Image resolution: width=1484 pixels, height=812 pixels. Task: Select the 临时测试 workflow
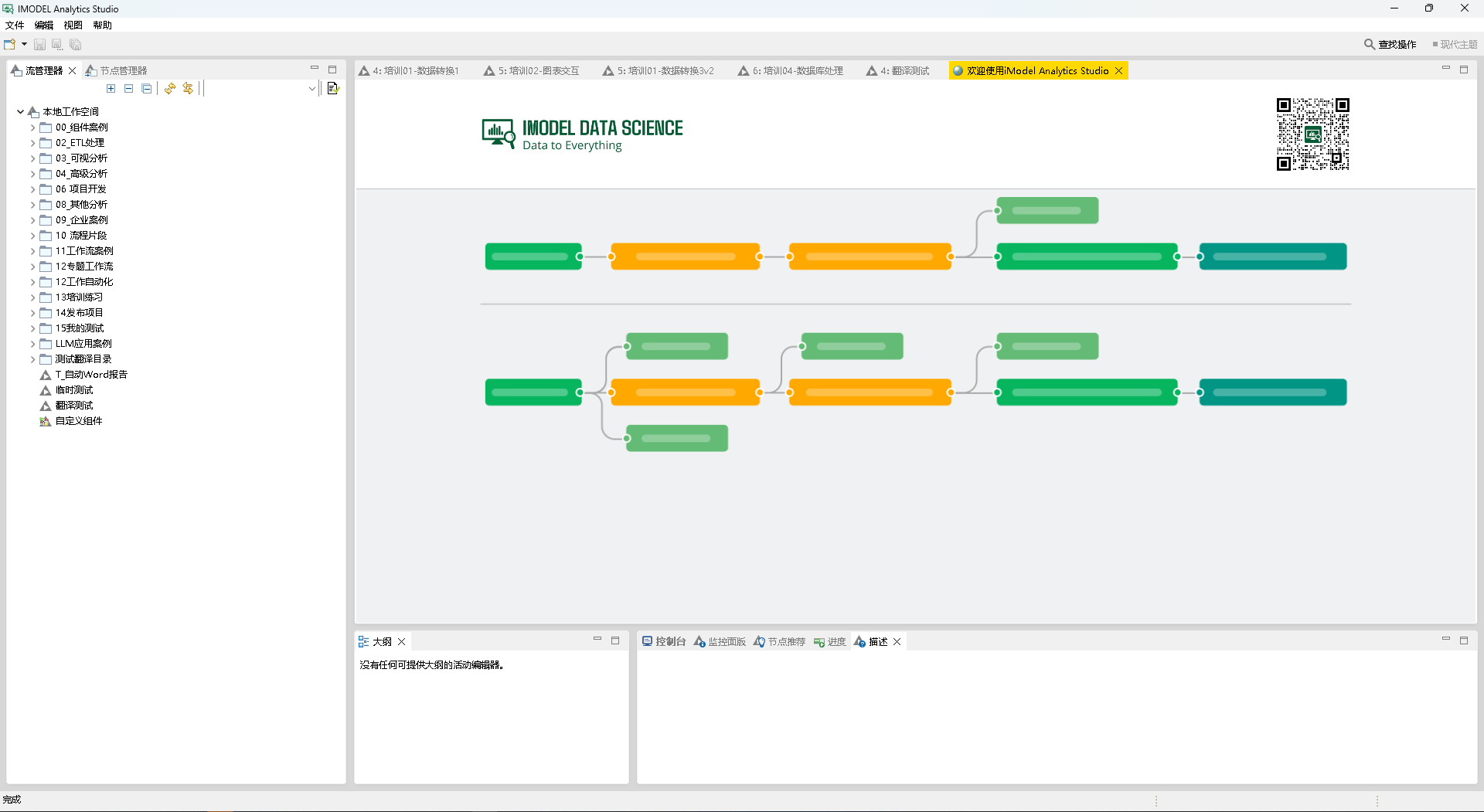(74, 390)
